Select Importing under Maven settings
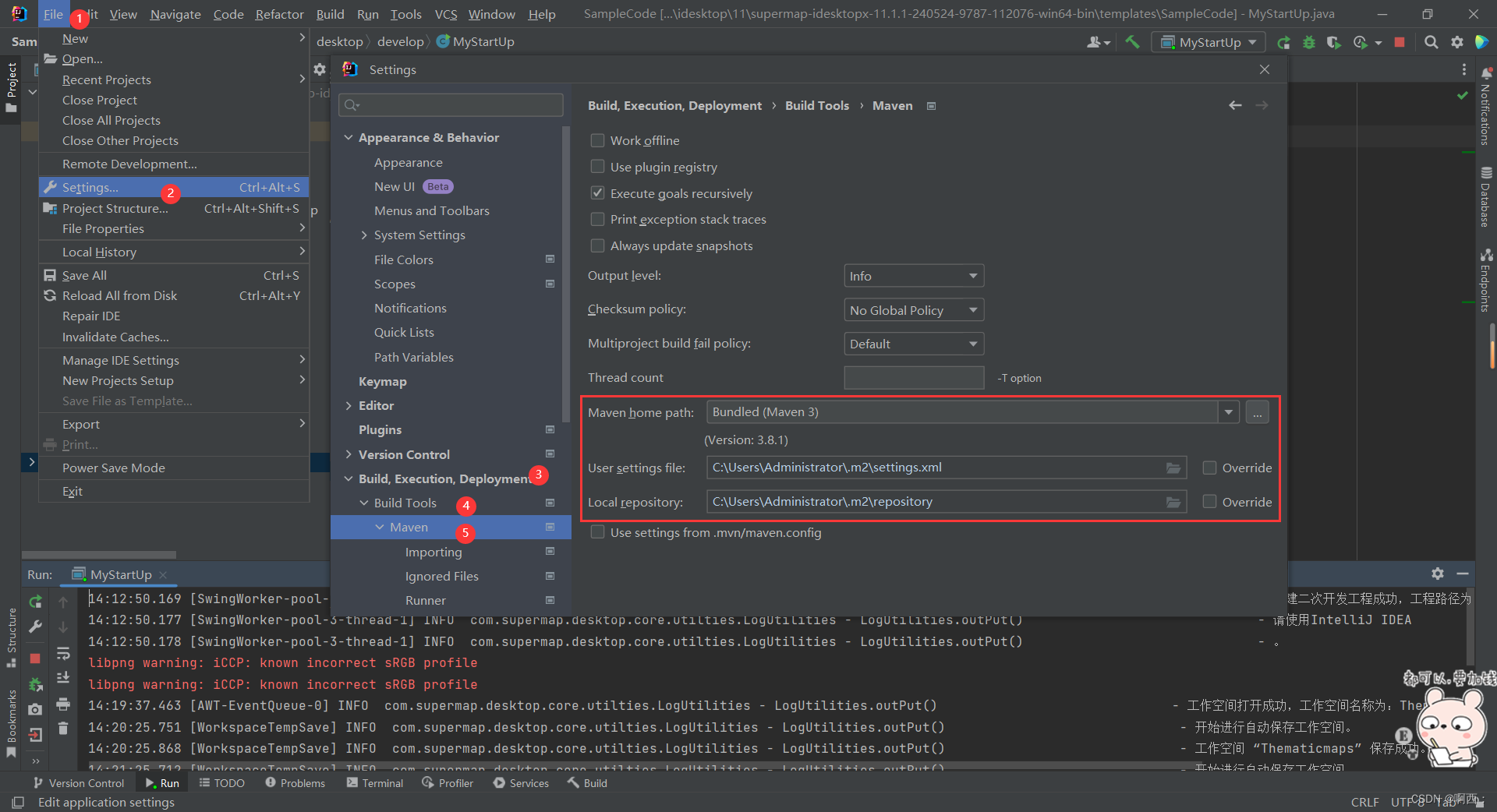 point(434,552)
